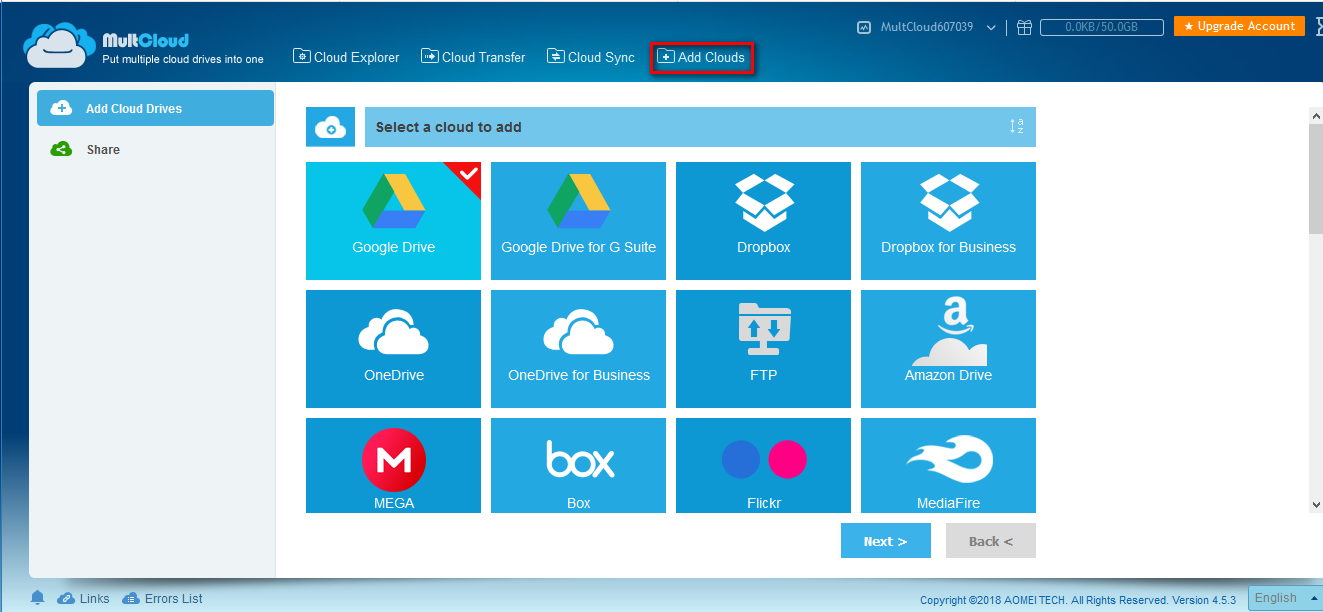Select the OneDrive cloud tile

coord(393,349)
